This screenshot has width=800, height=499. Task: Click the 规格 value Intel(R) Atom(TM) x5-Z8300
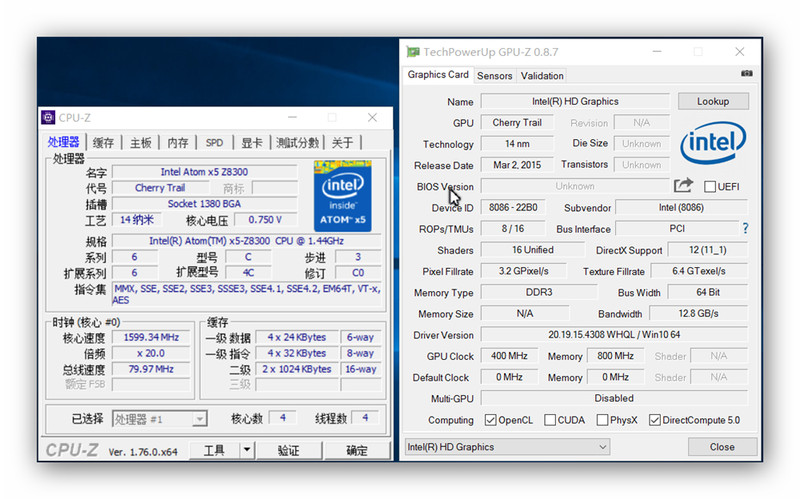[246, 241]
